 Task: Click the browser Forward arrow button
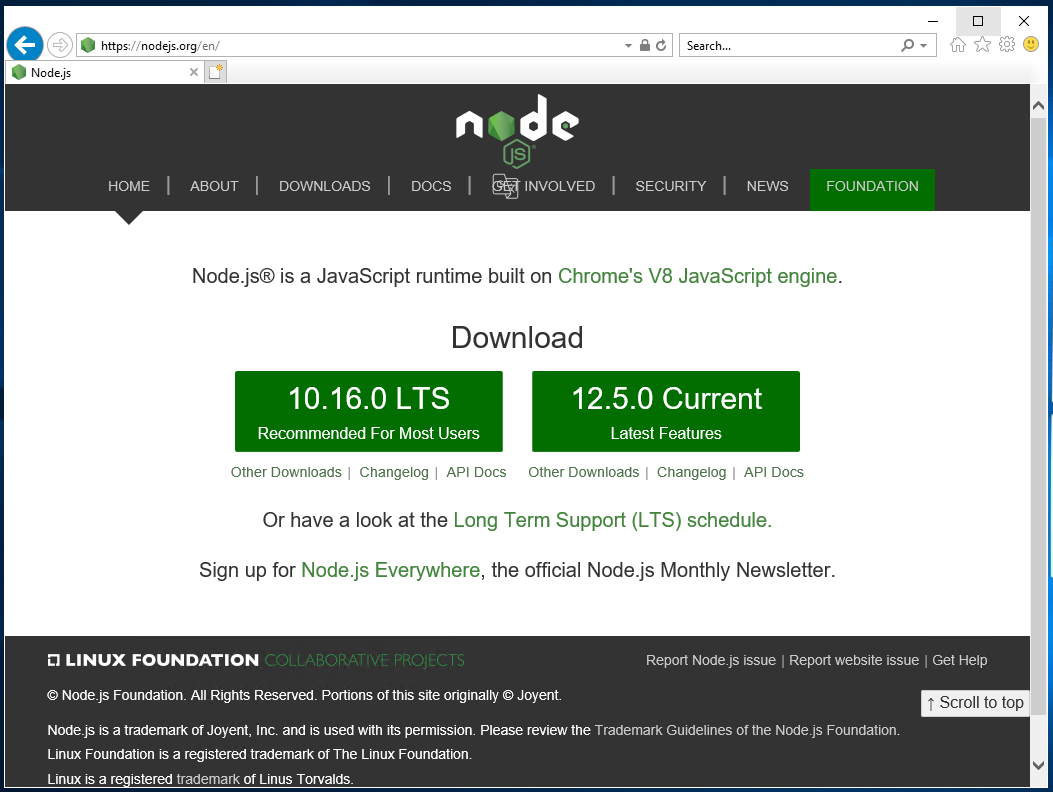tap(60, 45)
